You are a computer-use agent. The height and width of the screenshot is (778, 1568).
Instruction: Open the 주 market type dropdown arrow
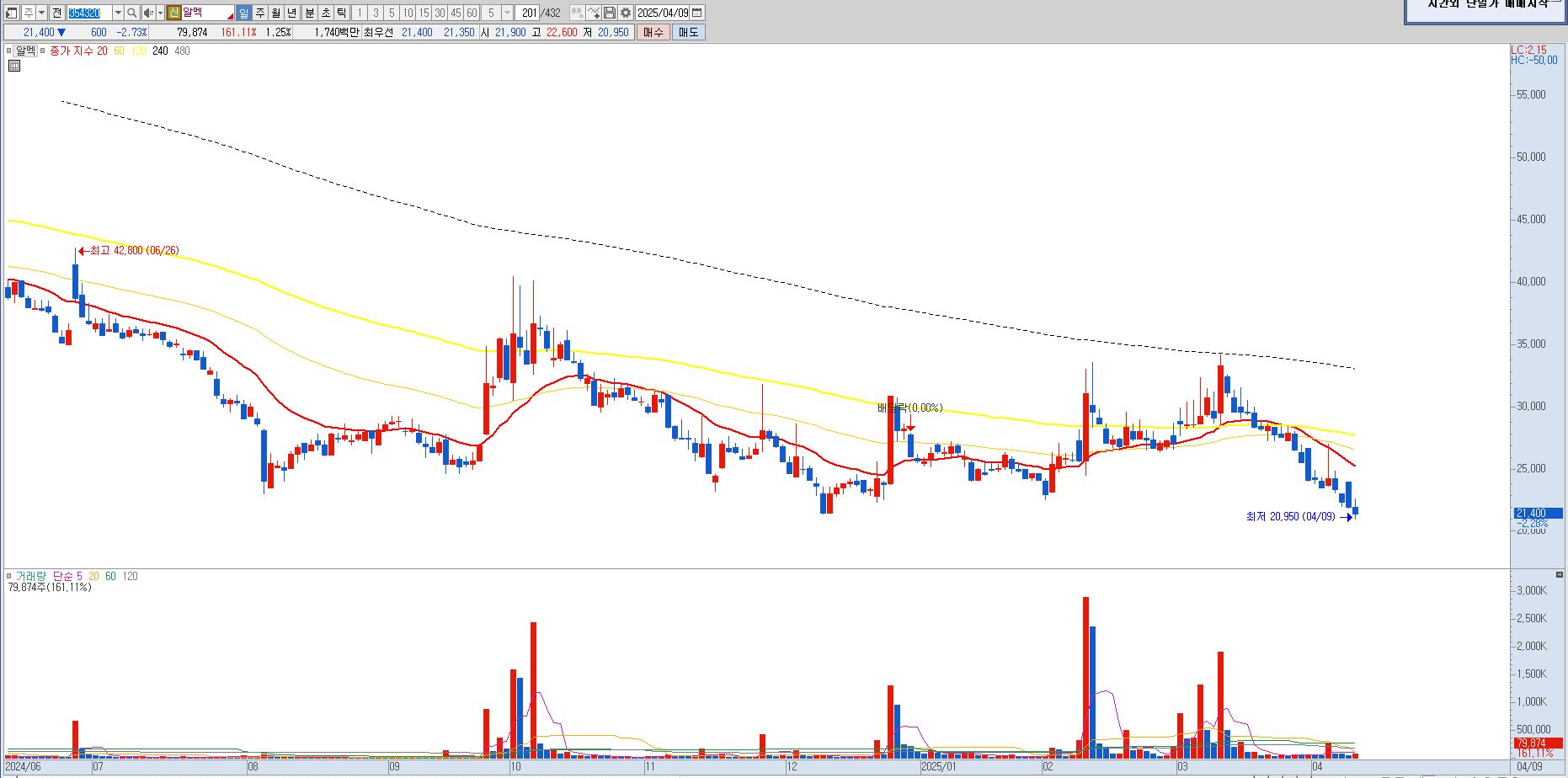coord(41,13)
